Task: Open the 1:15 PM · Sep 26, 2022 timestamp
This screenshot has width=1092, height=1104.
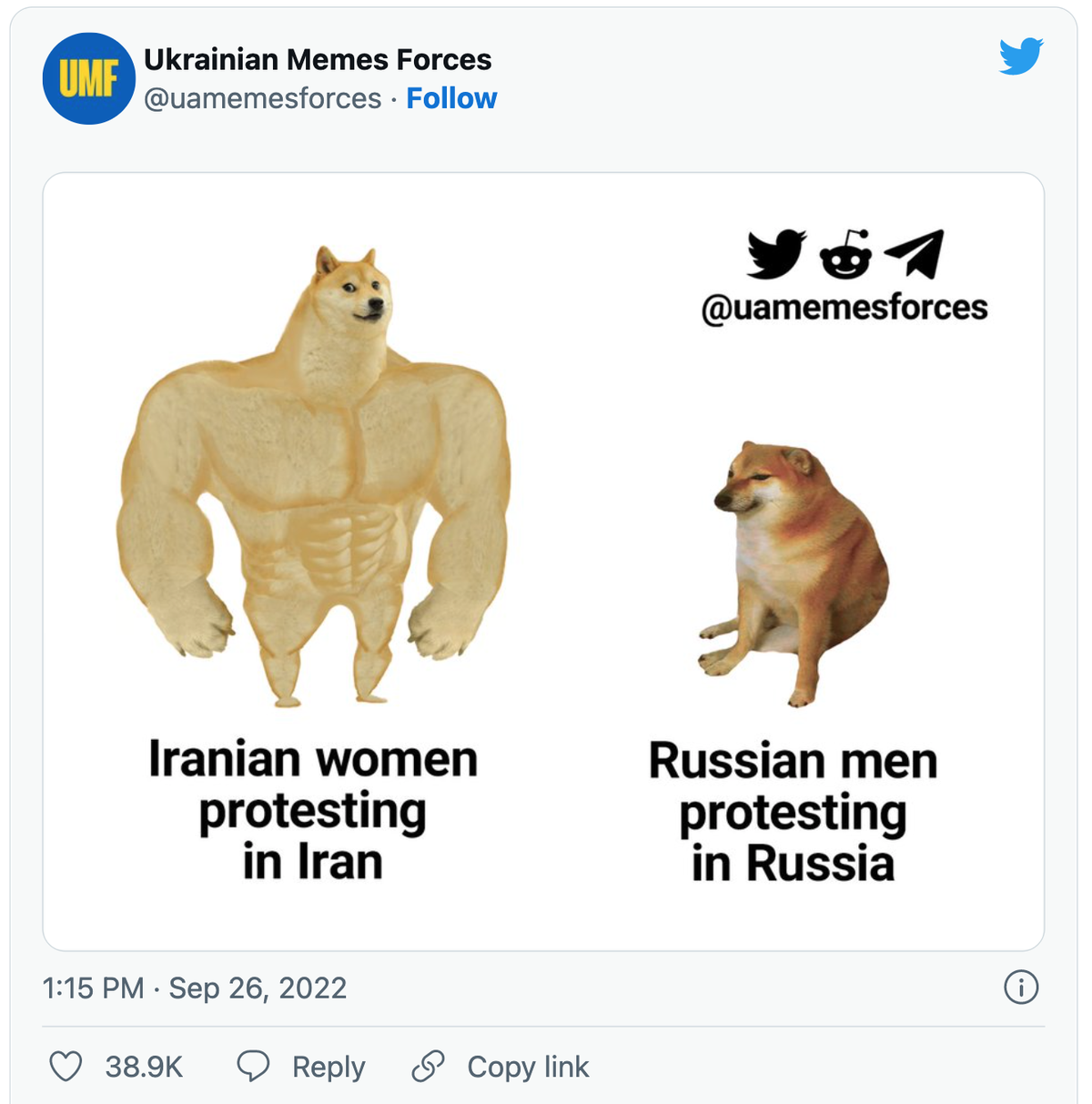Action: 195,988
